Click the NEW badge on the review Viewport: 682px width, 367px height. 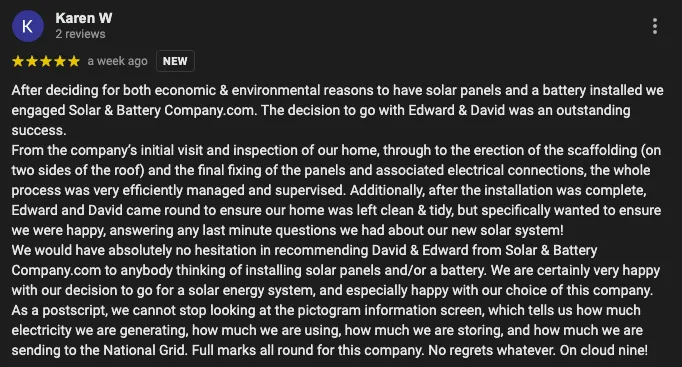(175, 61)
